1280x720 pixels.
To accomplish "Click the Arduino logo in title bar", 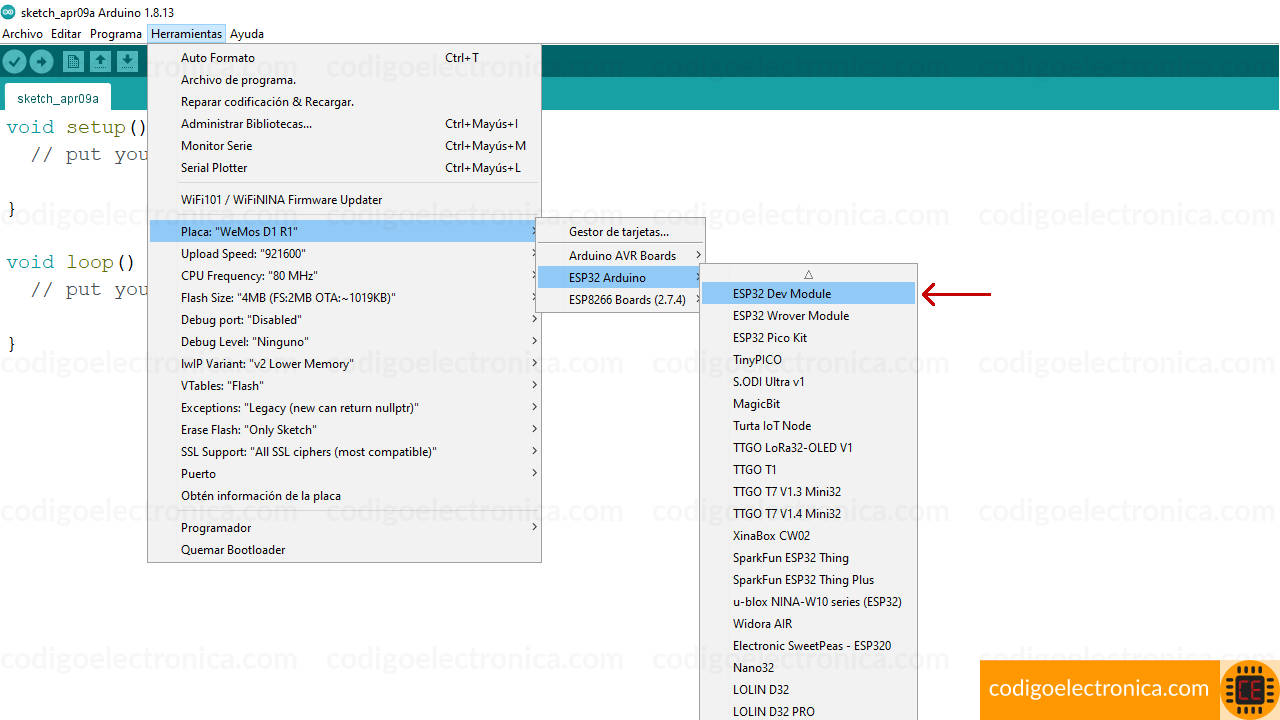I will [9, 12].
